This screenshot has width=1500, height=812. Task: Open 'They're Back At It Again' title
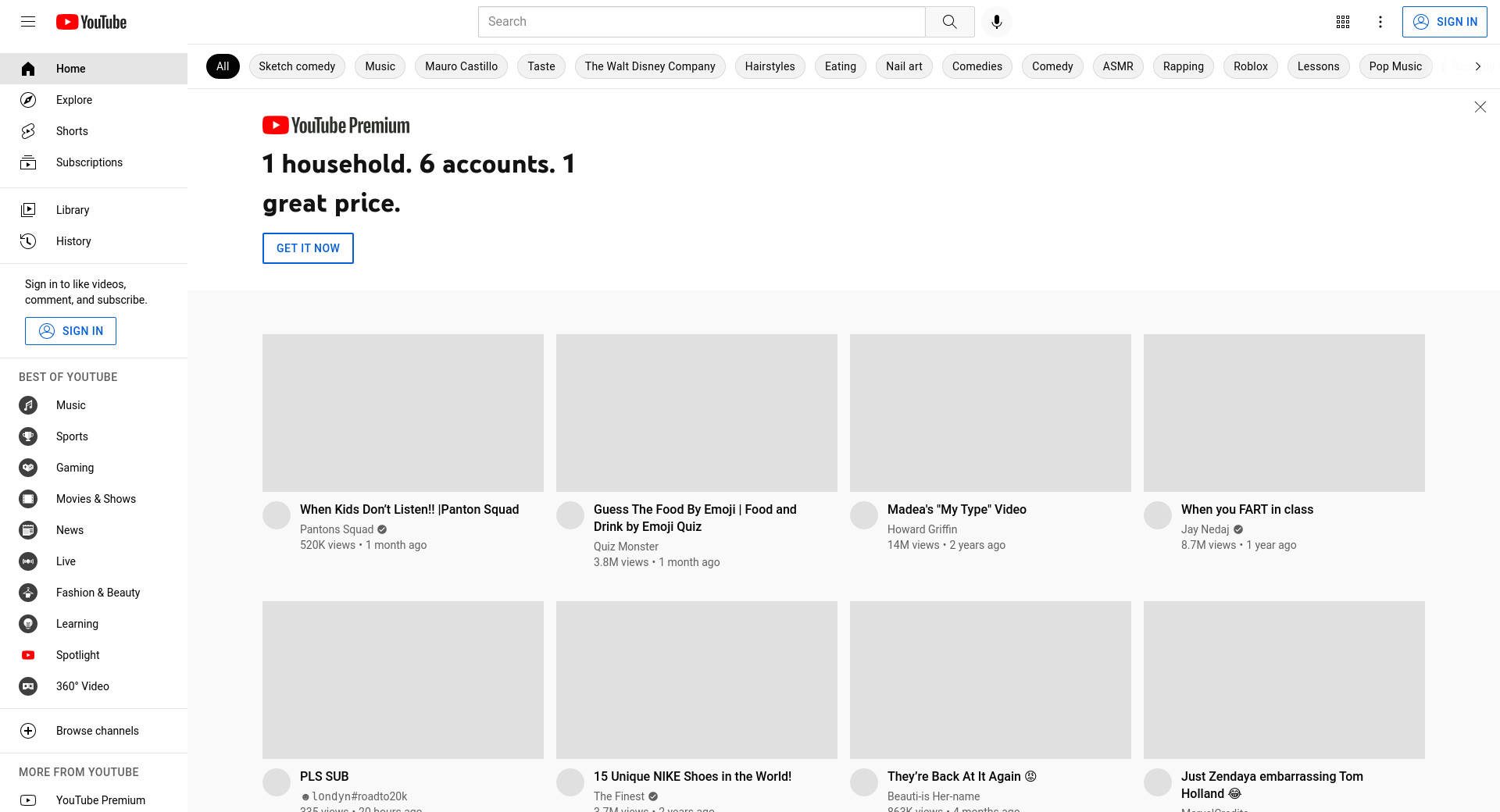[x=962, y=777]
